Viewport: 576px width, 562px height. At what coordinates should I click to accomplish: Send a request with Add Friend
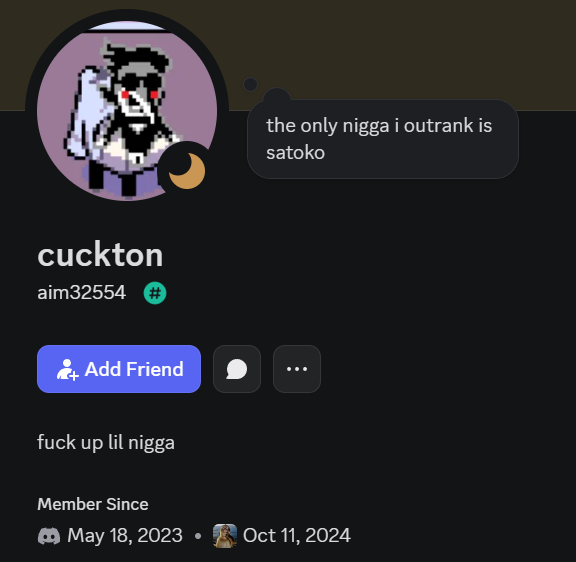(x=119, y=369)
